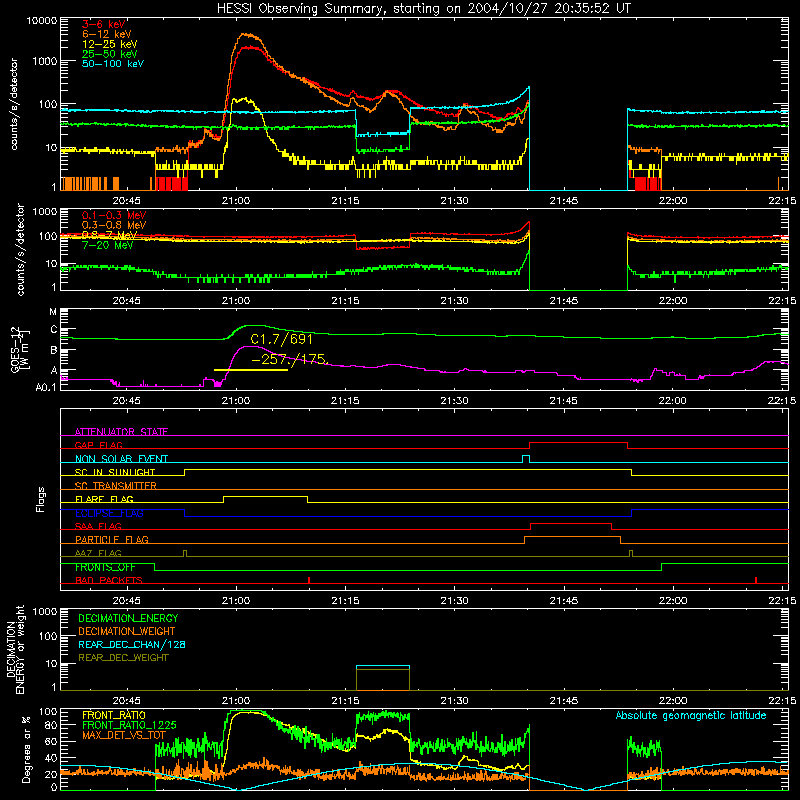Click the "PARTICLE_FLAG" label
Viewport: 800px width, 800px height.
(112, 540)
